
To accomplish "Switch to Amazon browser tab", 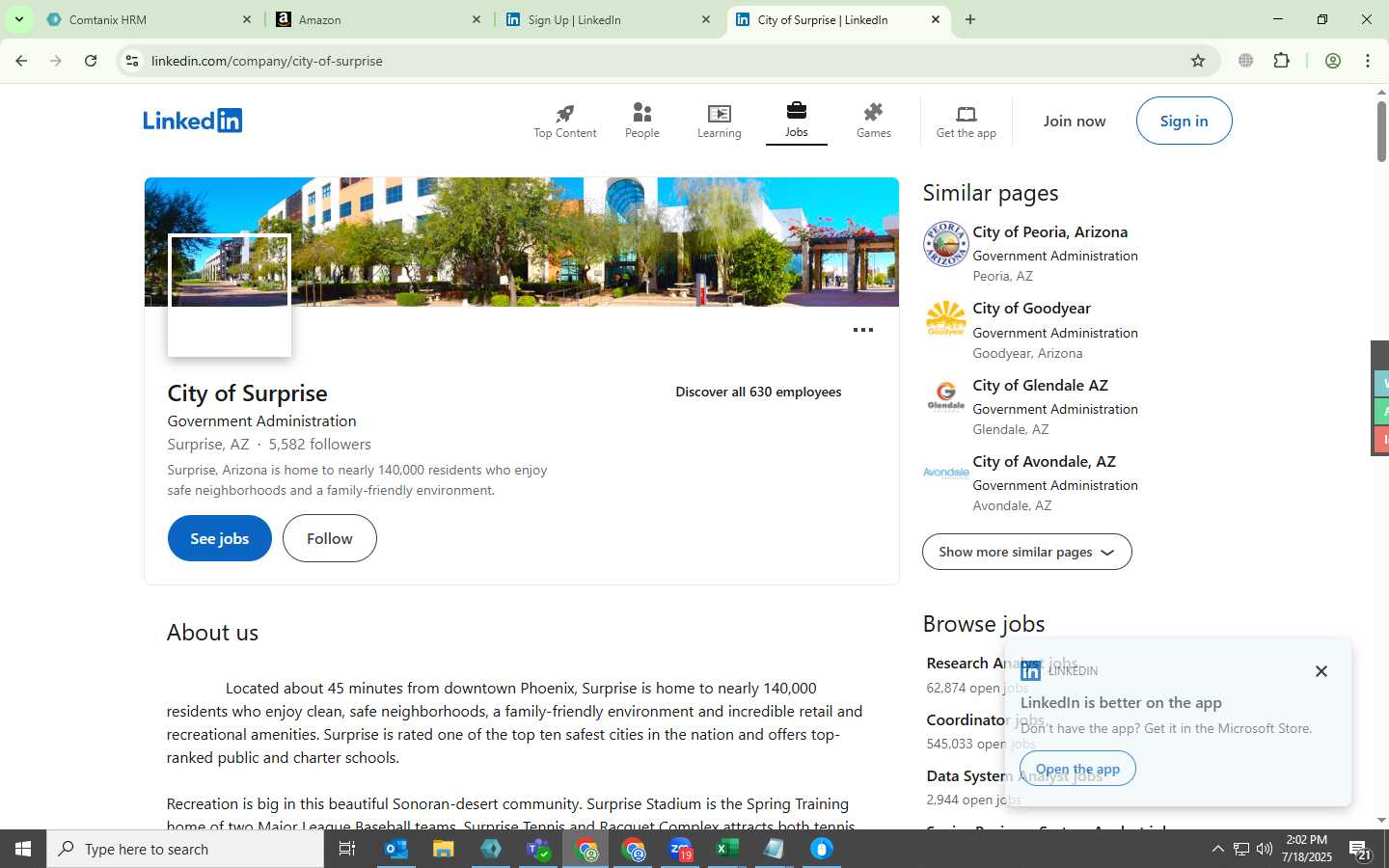I will click(x=376, y=19).
